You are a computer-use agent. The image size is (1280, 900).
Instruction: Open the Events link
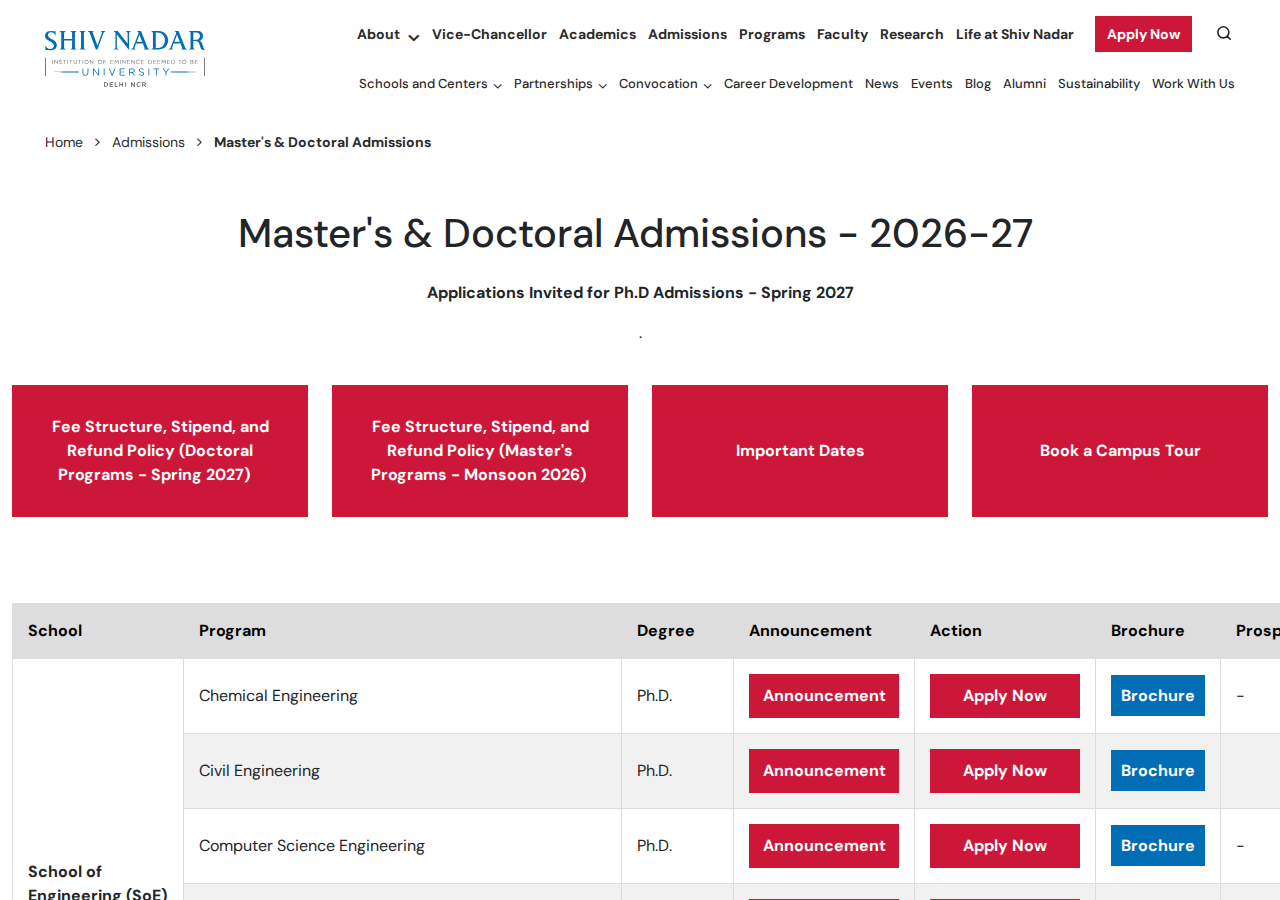point(931,84)
